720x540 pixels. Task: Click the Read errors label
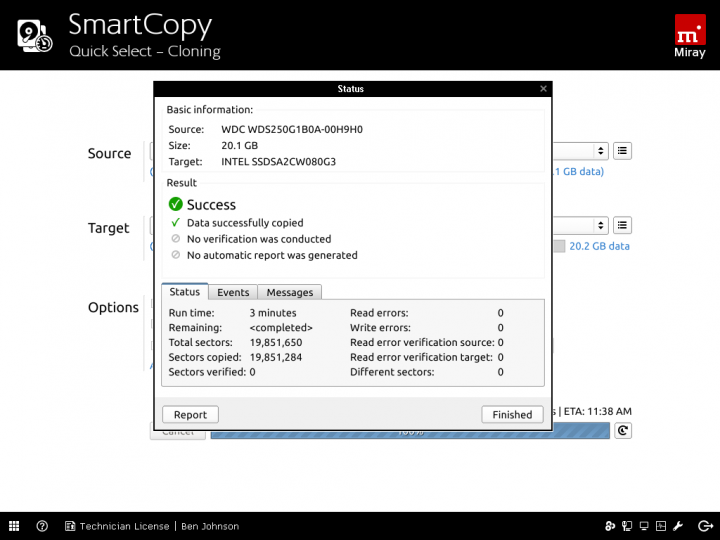pos(379,313)
